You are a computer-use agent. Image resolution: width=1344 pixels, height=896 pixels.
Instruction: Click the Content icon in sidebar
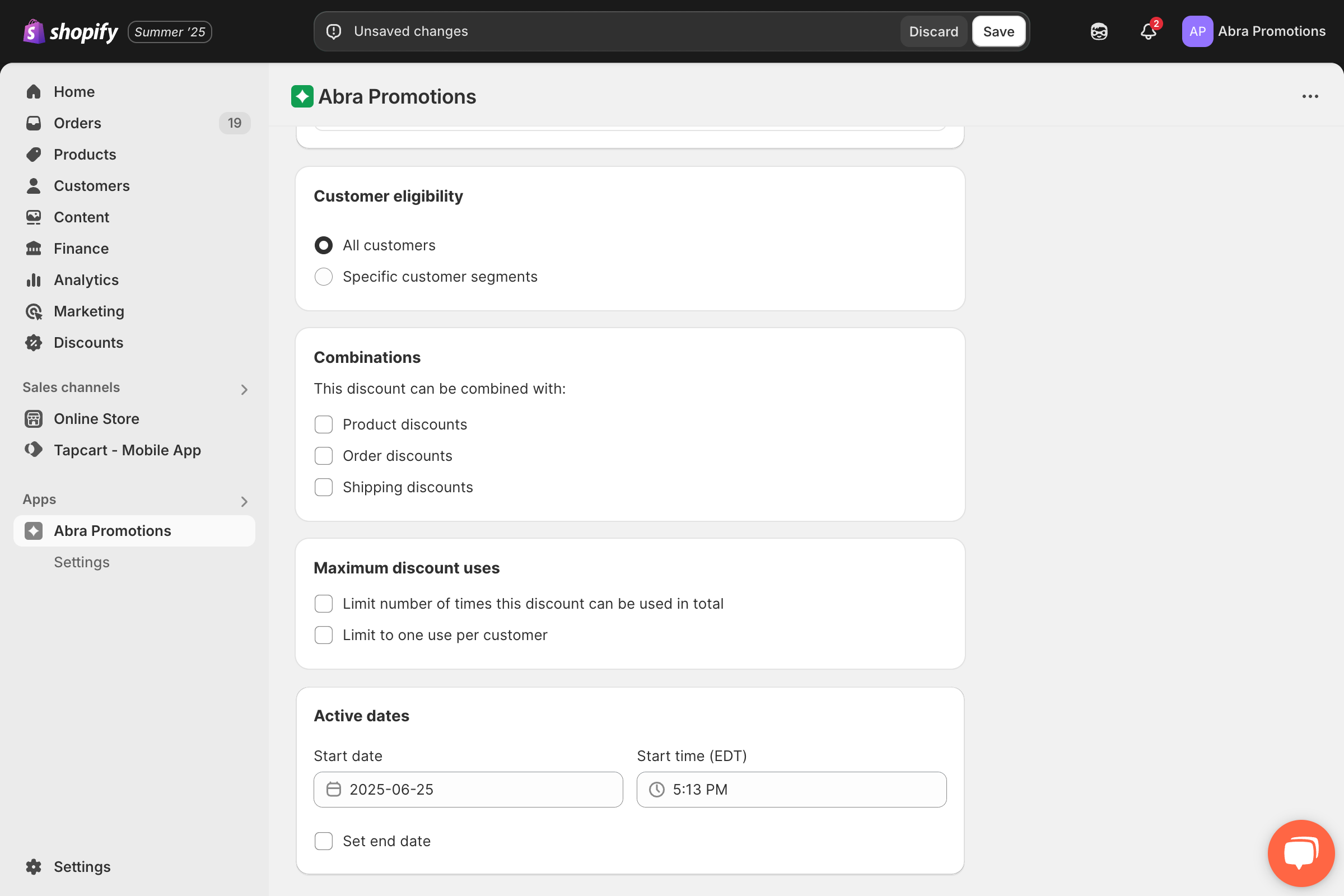34,217
